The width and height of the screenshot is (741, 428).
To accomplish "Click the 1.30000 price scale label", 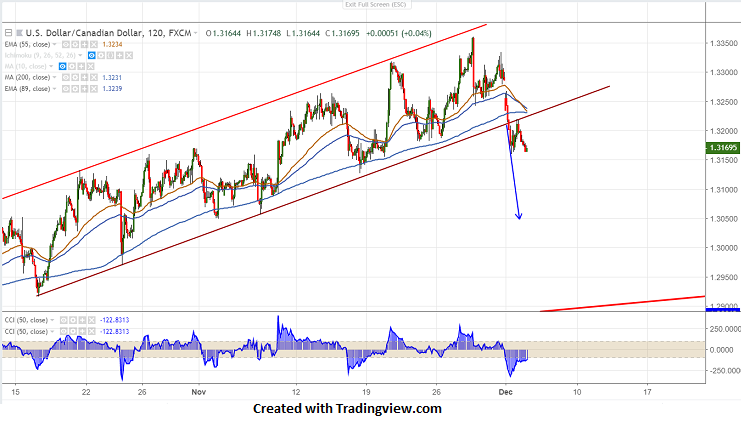I will 724,248.
